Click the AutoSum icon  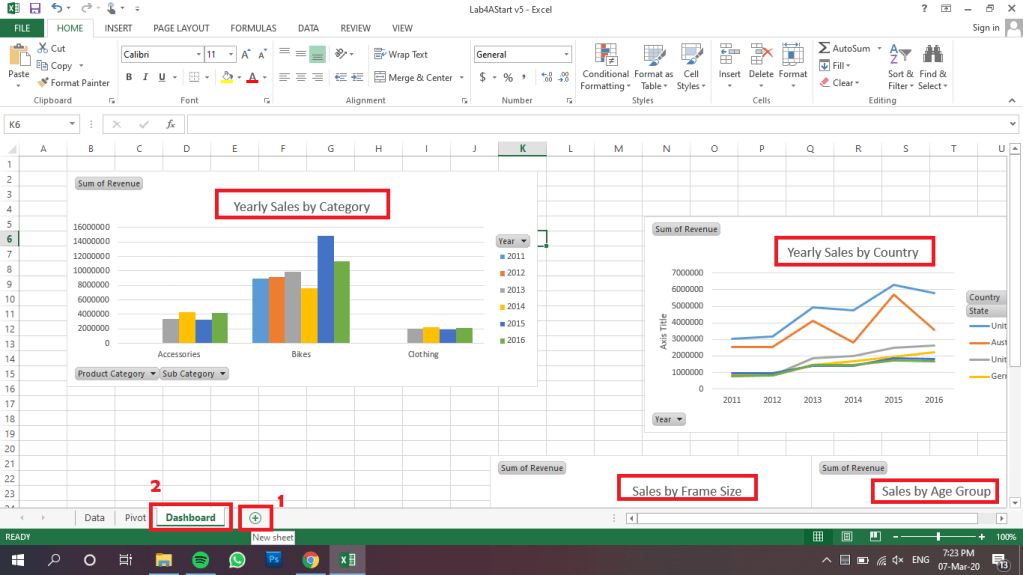click(x=824, y=48)
